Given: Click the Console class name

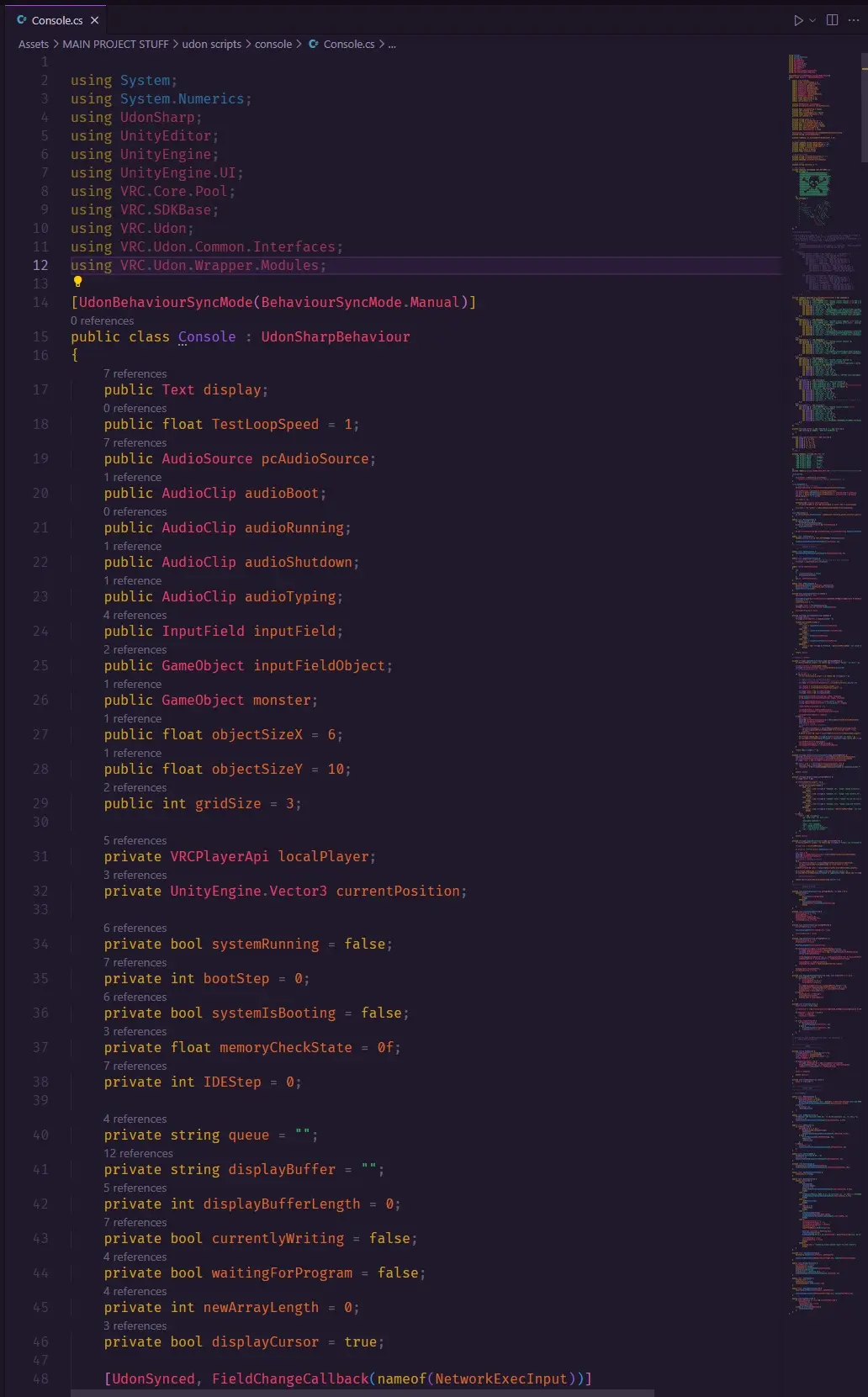Looking at the screenshot, I should (207, 336).
